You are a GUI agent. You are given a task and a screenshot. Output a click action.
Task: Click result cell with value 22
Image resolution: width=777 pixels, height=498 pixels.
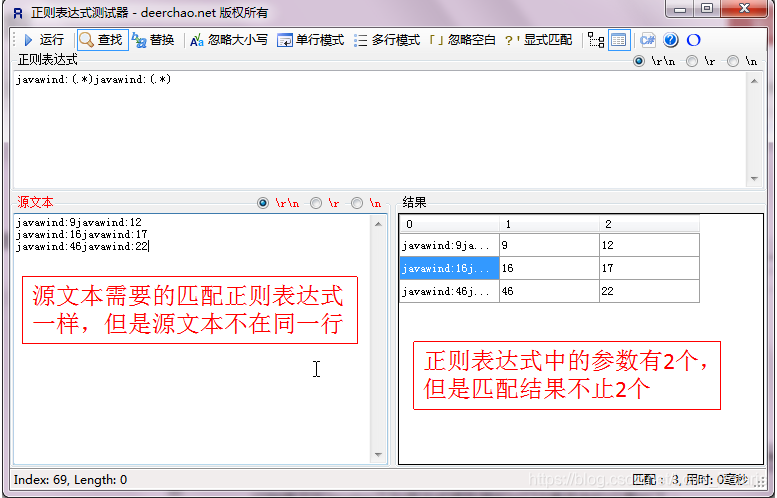(650, 291)
